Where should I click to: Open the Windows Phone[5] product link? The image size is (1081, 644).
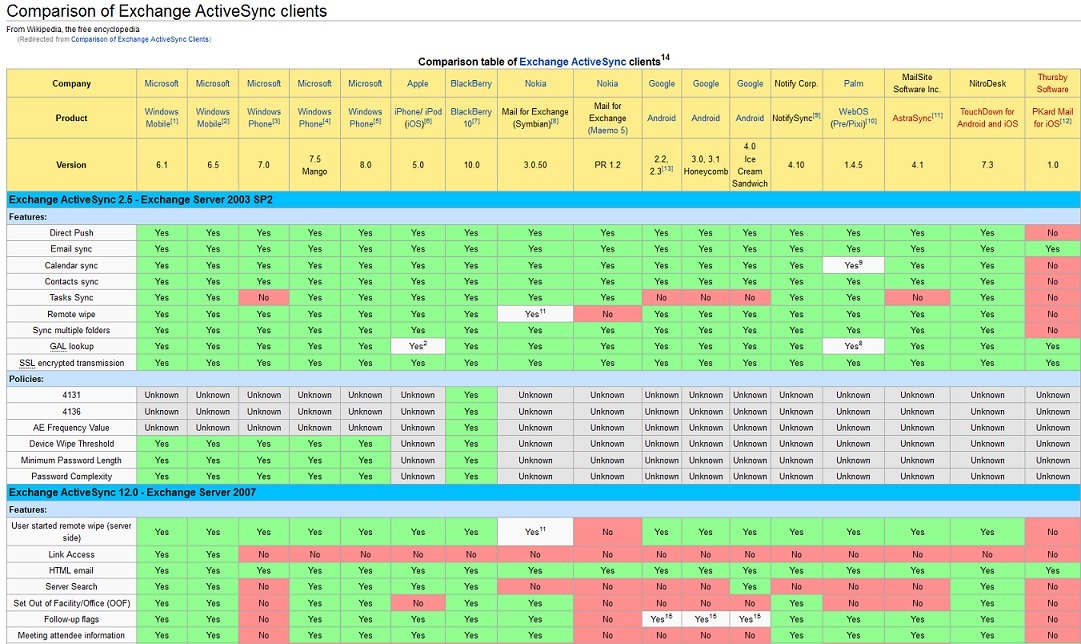tap(365, 117)
